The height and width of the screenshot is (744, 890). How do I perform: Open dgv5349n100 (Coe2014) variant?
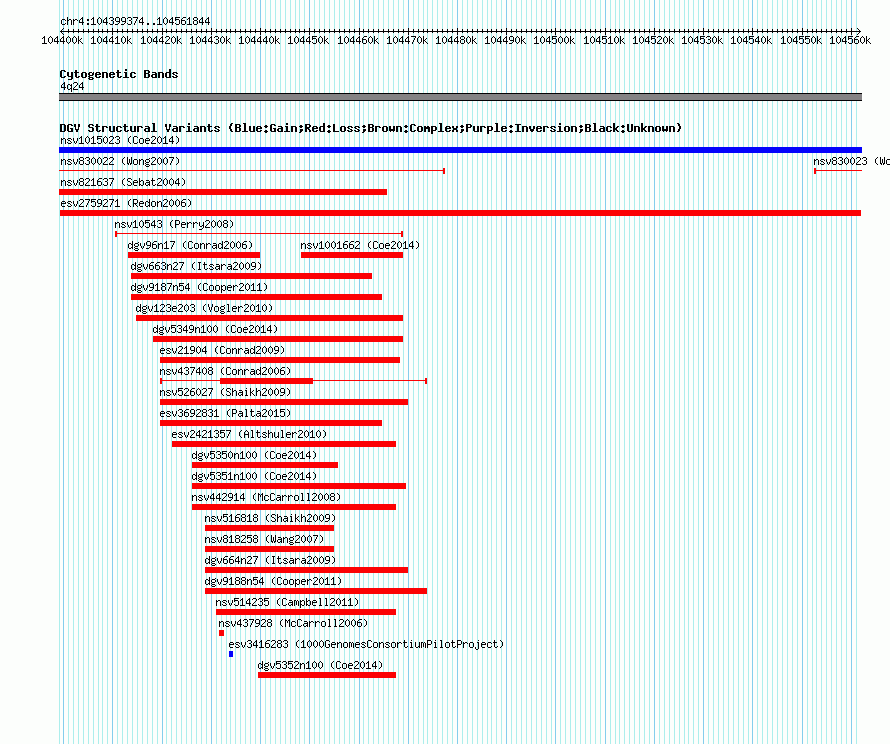(x=215, y=329)
